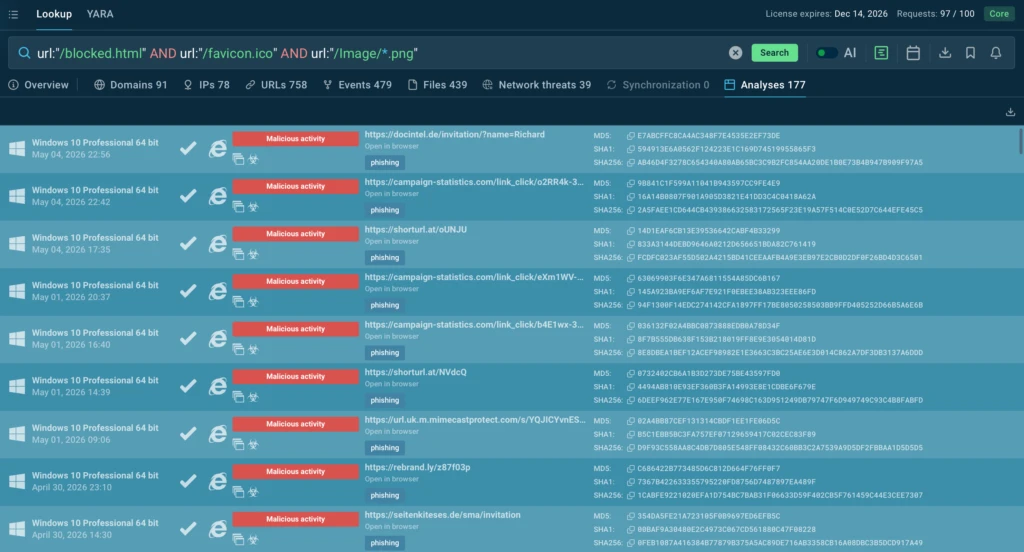Copy MD5 hash of docintel.de row
The width and height of the screenshot is (1024, 552).
[630, 136]
